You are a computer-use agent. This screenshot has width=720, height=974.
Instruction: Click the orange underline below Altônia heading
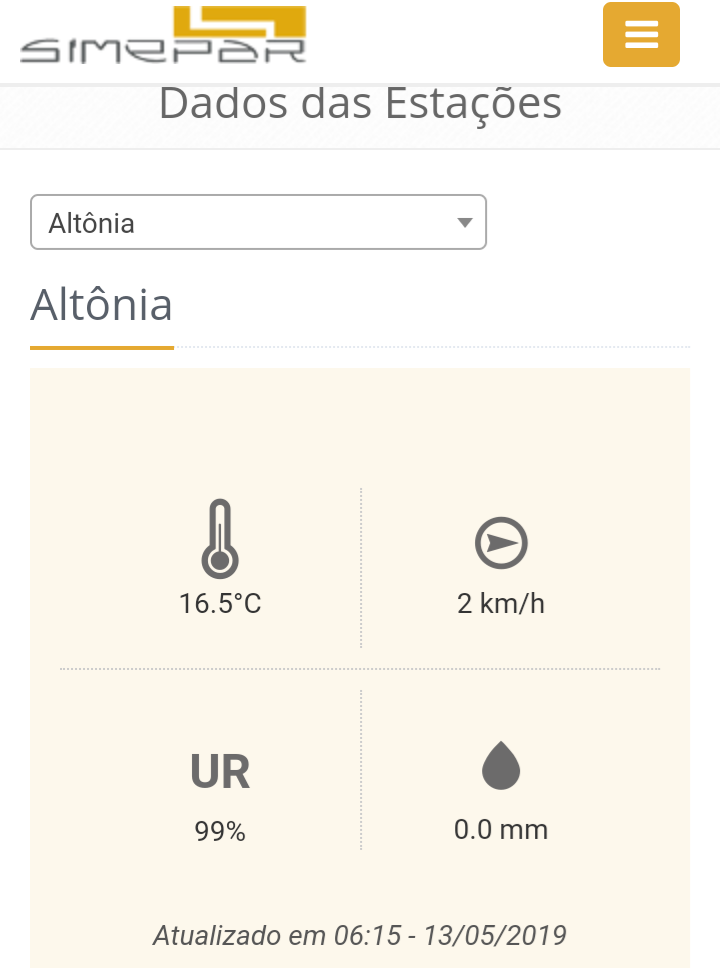click(102, 348)
